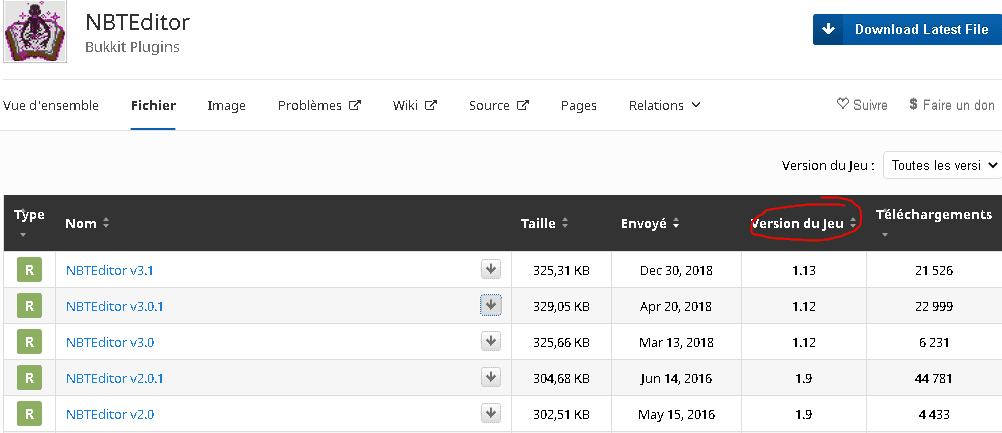Viewport: 1002px width, 433px height.
Task: Click the green R release badge for v3.1
Action: (x=29, y=269)
